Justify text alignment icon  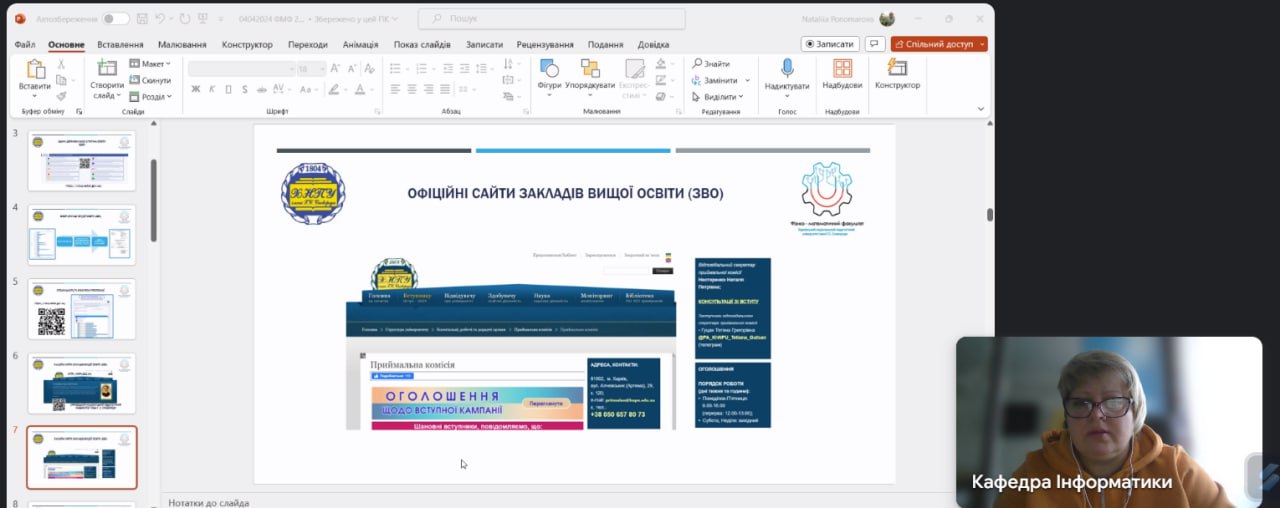tap(446, 89)
